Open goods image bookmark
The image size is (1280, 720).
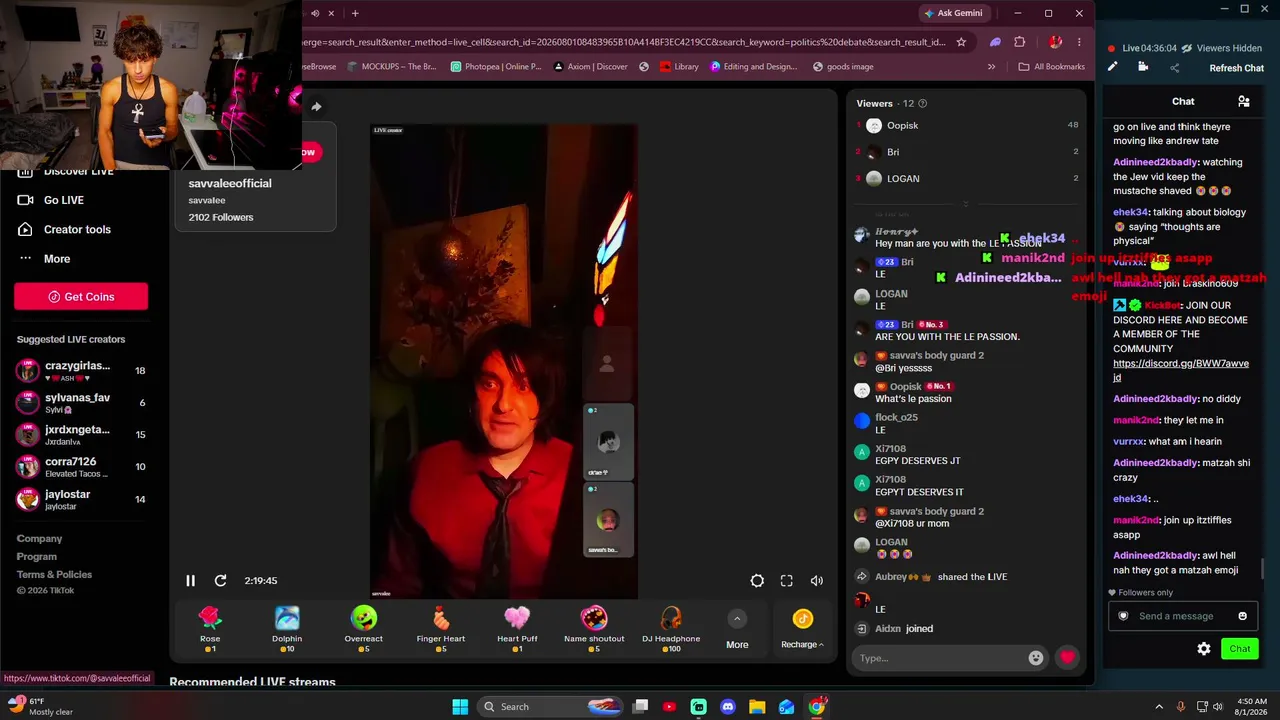[843, 67]
